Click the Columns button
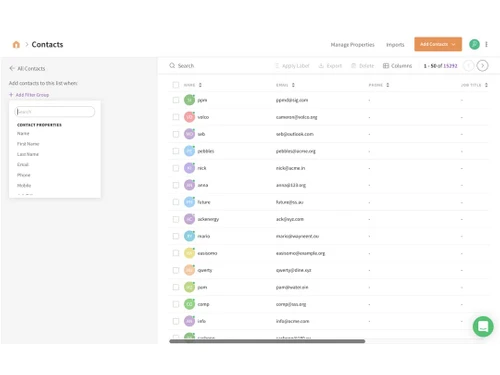The width and height of the screenshot is (500, 375). [397, 66]
